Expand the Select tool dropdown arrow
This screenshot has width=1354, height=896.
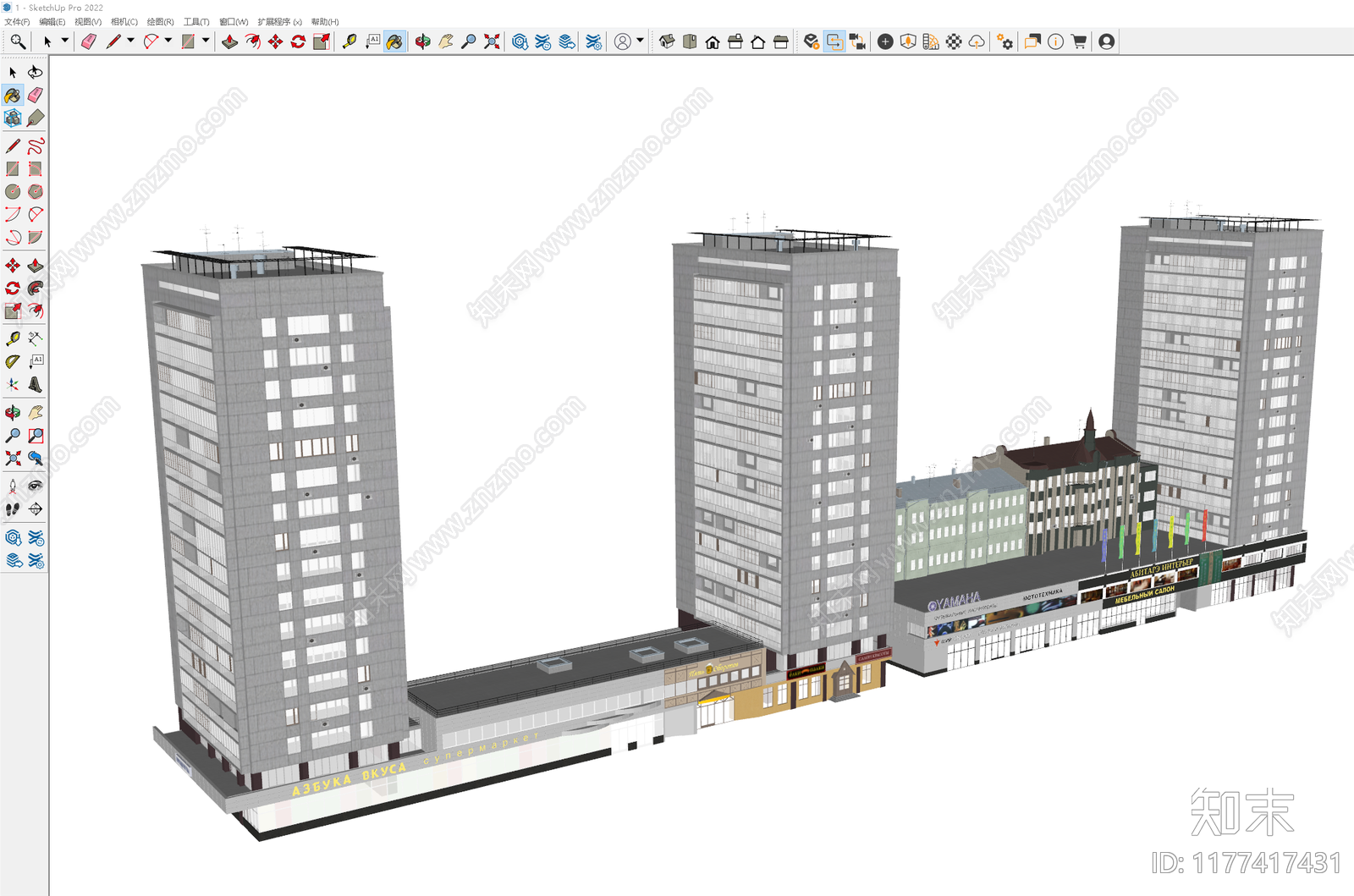(64, 41)
